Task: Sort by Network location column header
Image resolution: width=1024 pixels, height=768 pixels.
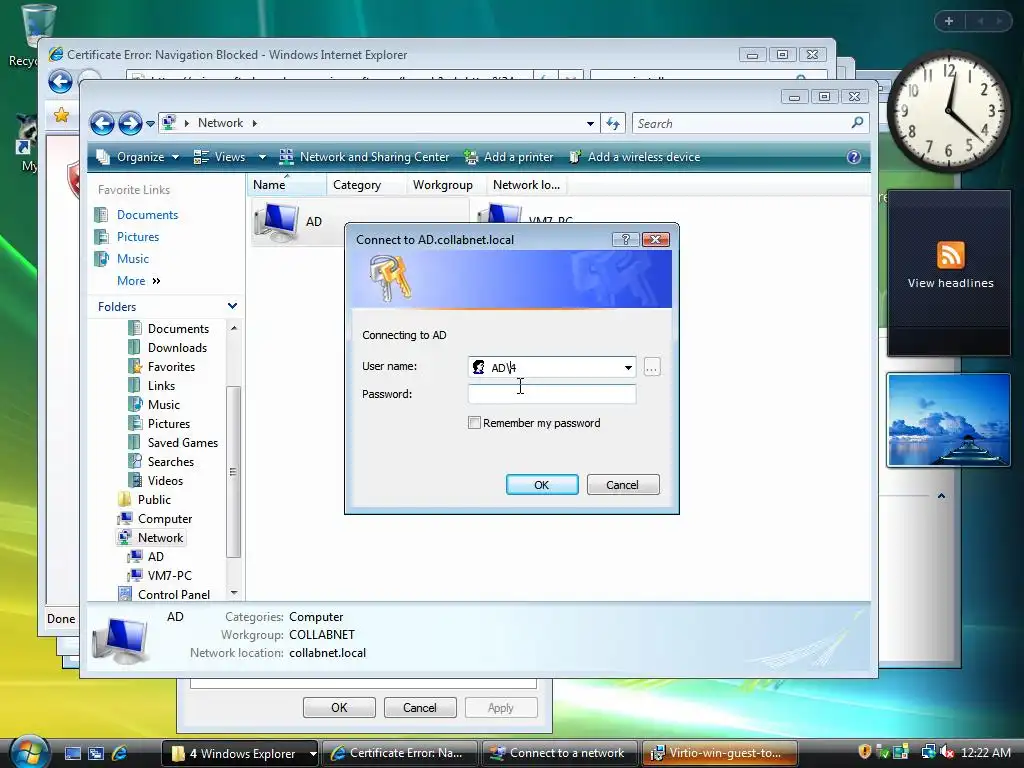Action: 526,185
